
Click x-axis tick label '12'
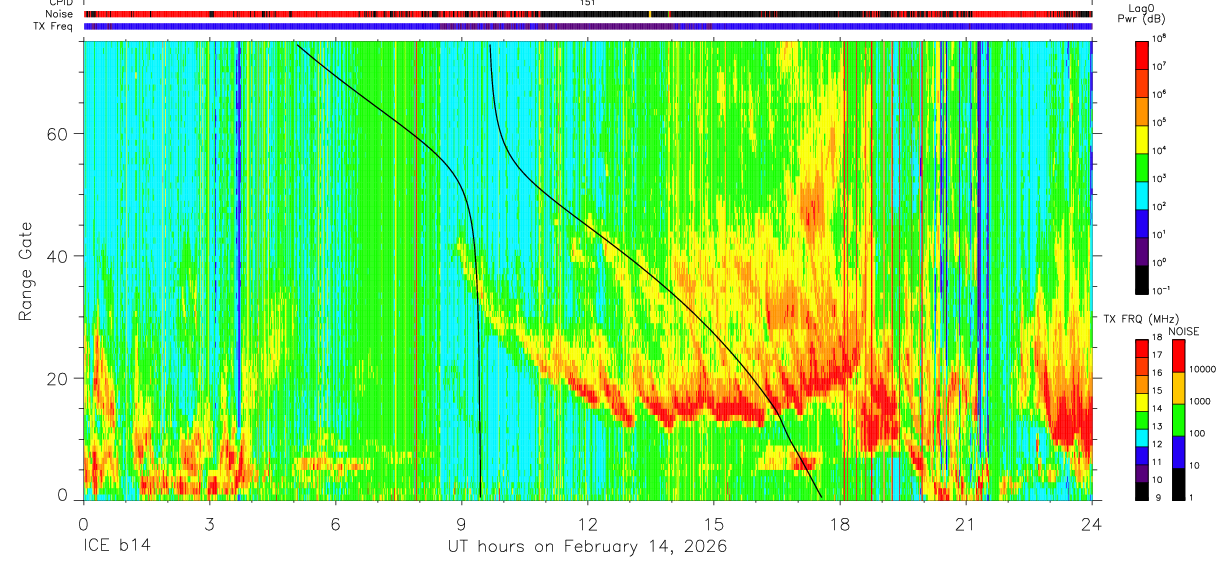588,523
